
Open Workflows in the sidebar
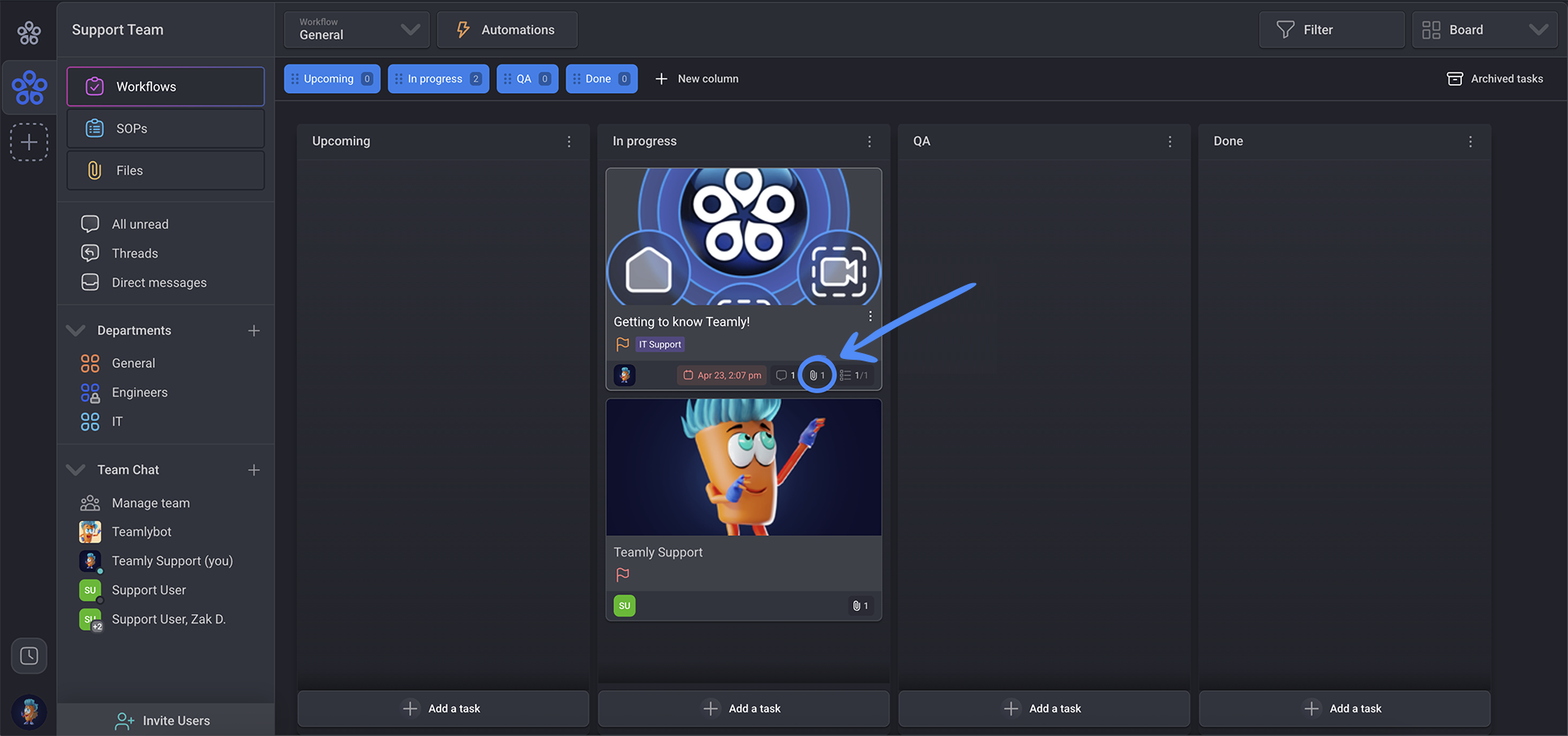point(165,86)
